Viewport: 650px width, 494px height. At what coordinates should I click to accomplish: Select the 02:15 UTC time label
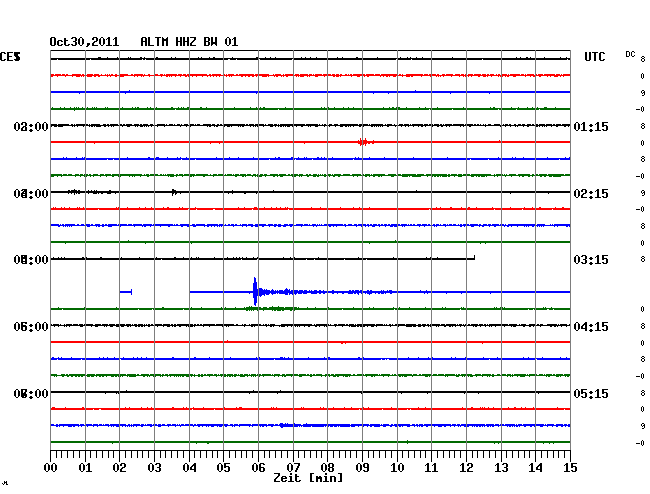click(x=591, y=194)
